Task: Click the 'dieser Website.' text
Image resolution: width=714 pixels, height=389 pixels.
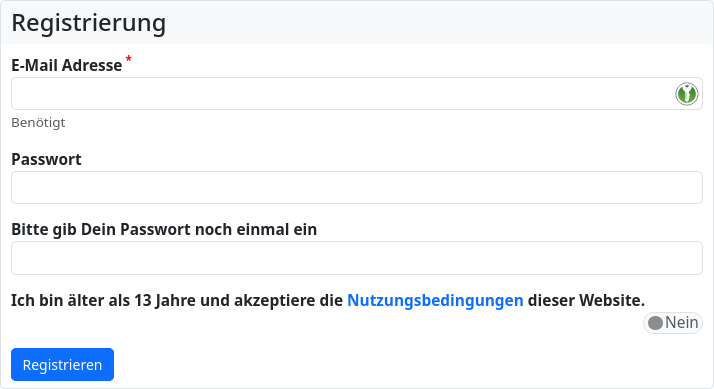Action: click(586, 300)
